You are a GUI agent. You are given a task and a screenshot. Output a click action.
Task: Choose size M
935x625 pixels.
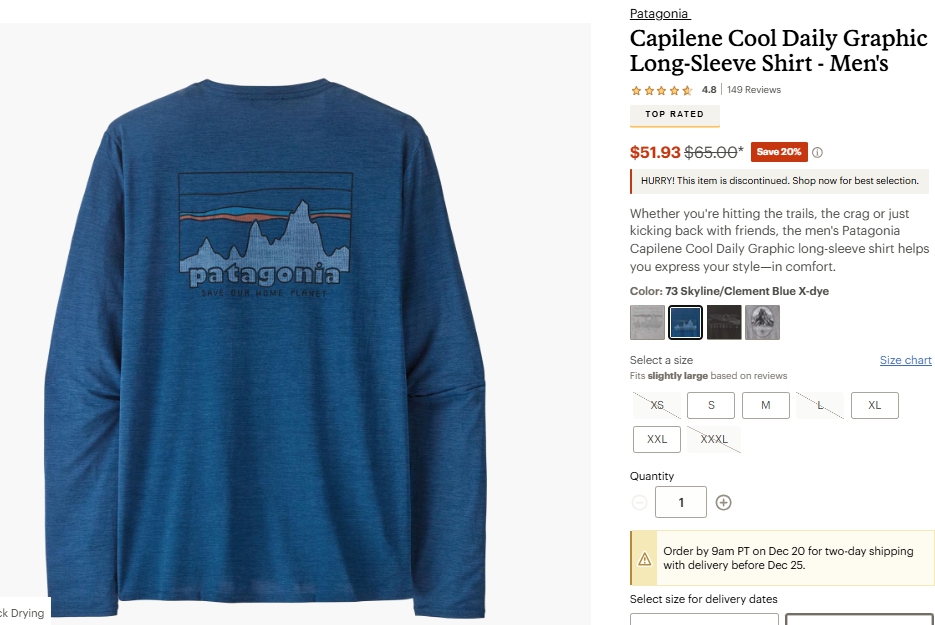(766, 406)
